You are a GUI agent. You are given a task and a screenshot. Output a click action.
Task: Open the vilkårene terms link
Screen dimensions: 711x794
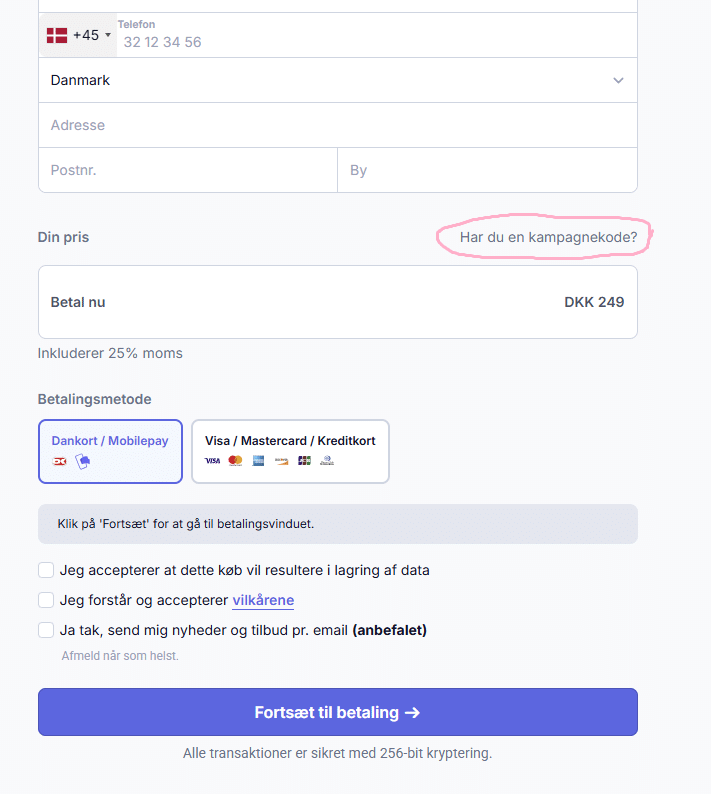click(263, 600)
